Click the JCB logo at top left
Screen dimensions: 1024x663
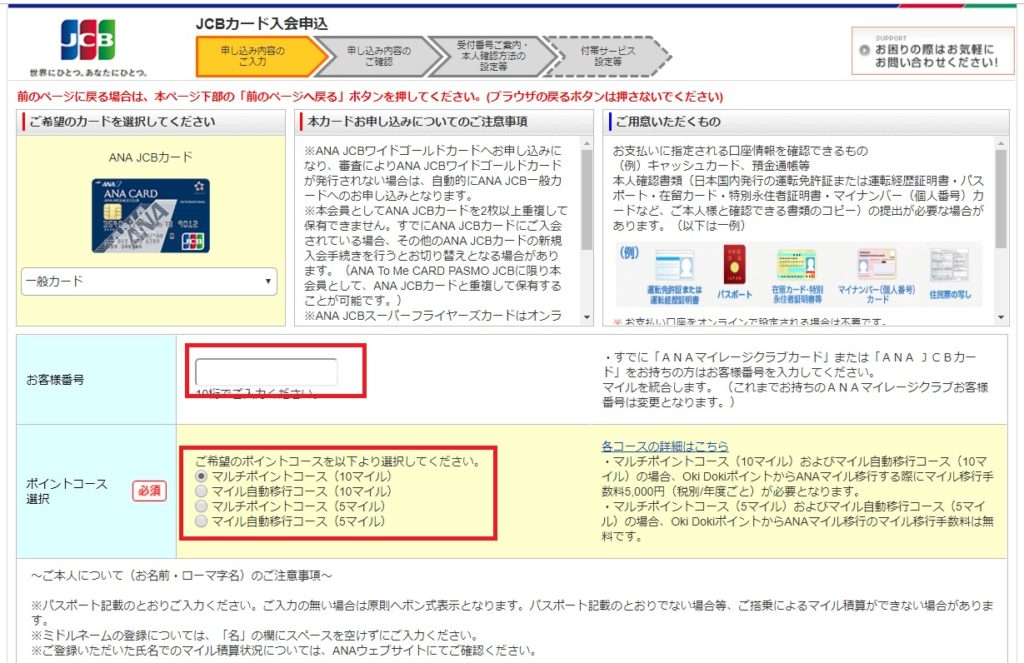click(88, 40)
